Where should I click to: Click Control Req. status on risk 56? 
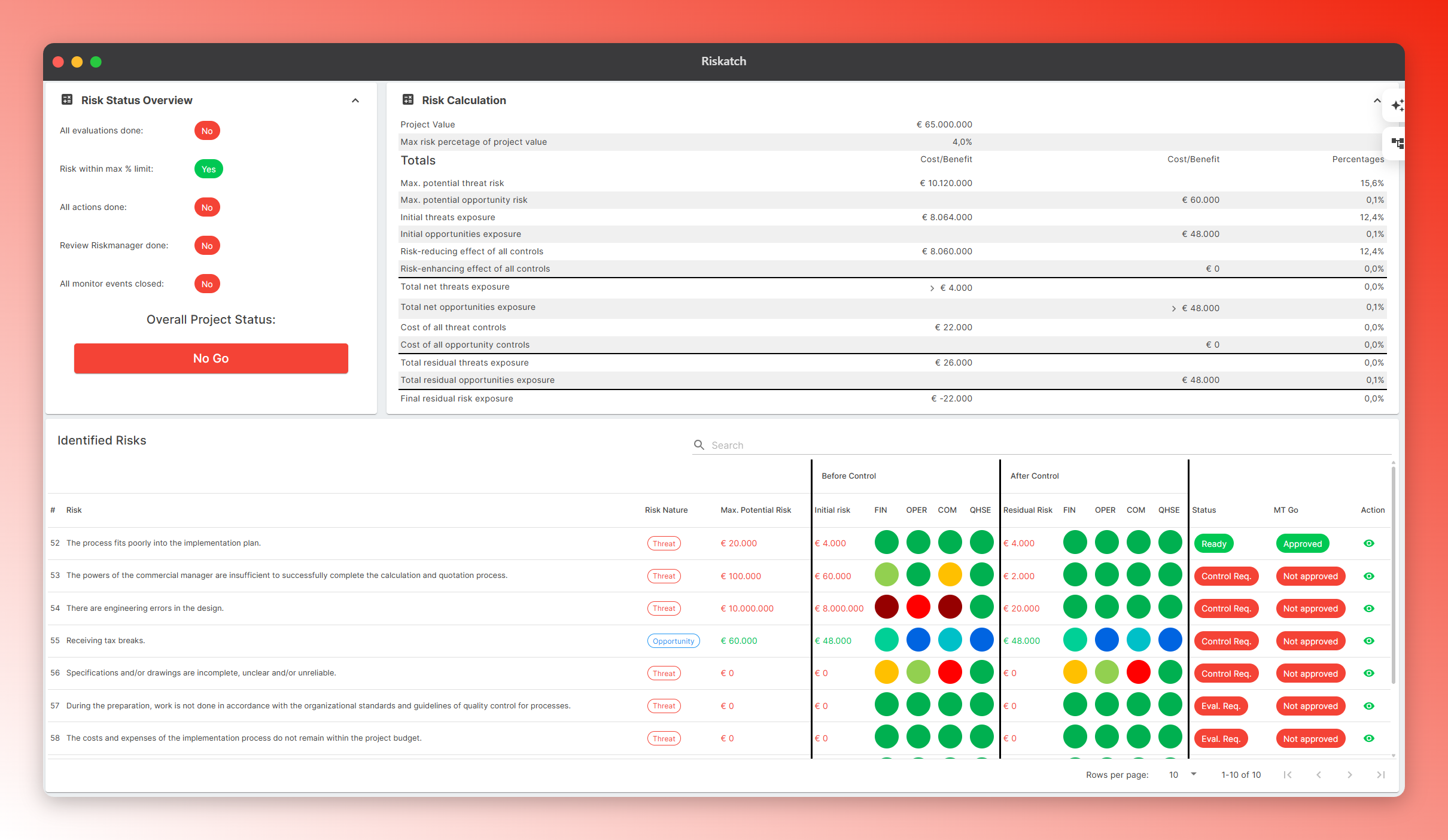pyautogui.click(x=1226, y=674)
